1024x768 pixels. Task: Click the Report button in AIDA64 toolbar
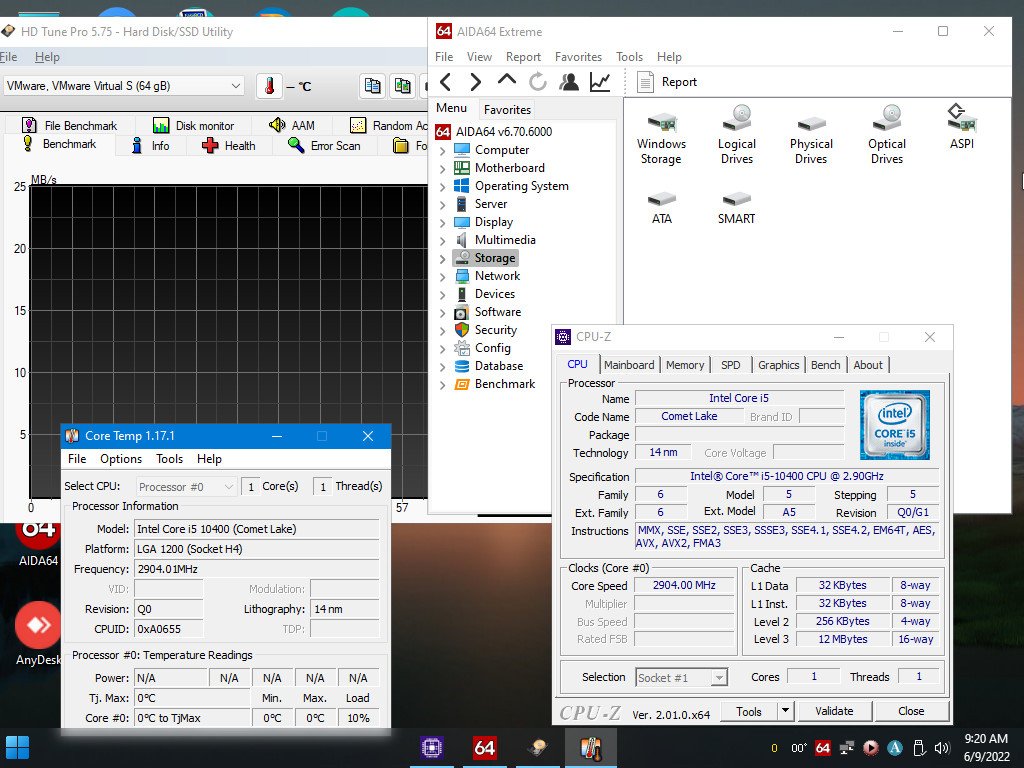coord(667,82)
